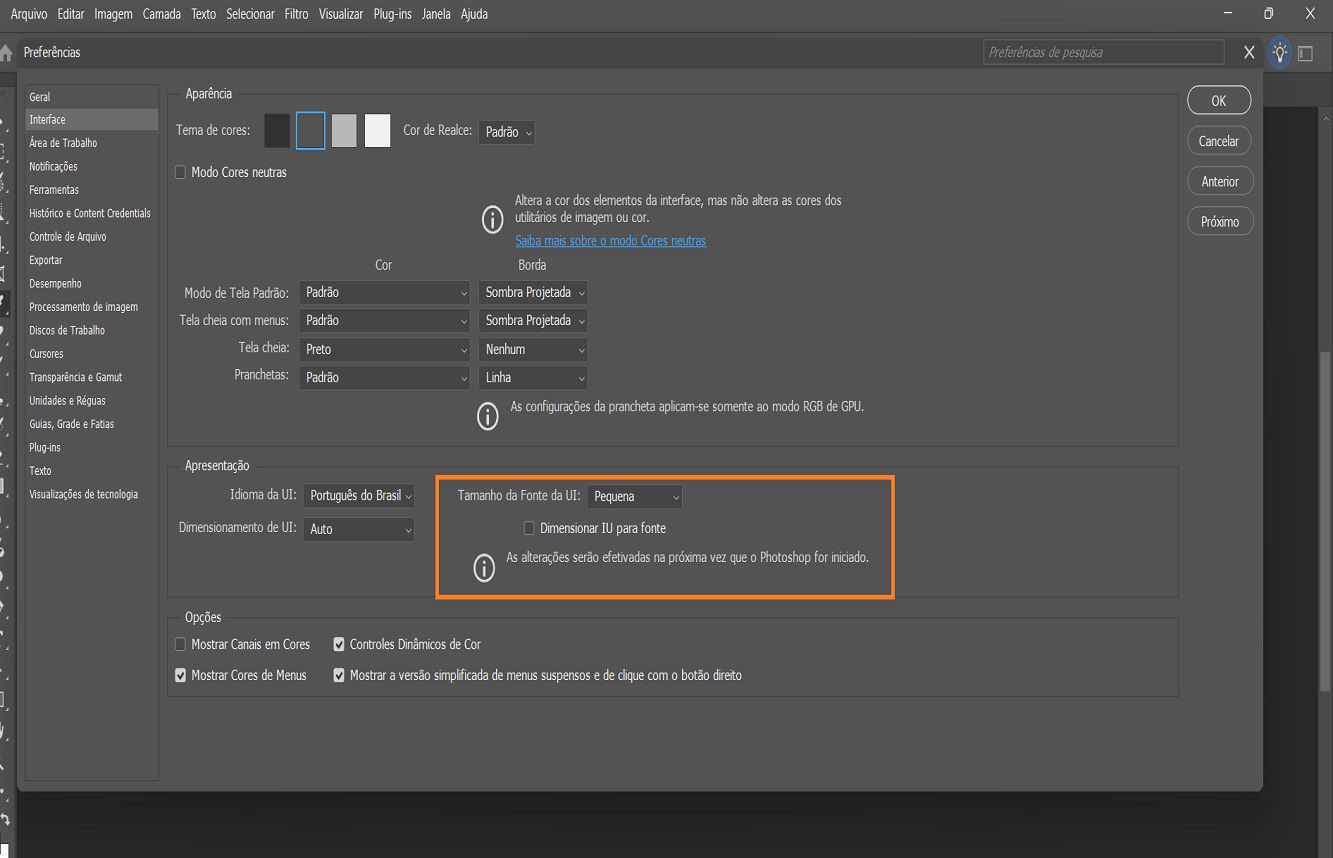Close the Preferências dialog with the X
Screen dimensions: 1333x858
click(1248, 52)
